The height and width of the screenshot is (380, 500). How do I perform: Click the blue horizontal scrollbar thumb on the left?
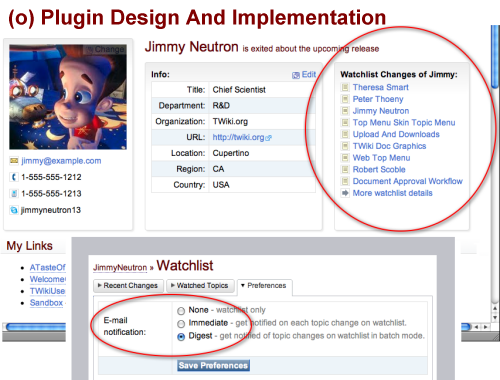(36, 327)
